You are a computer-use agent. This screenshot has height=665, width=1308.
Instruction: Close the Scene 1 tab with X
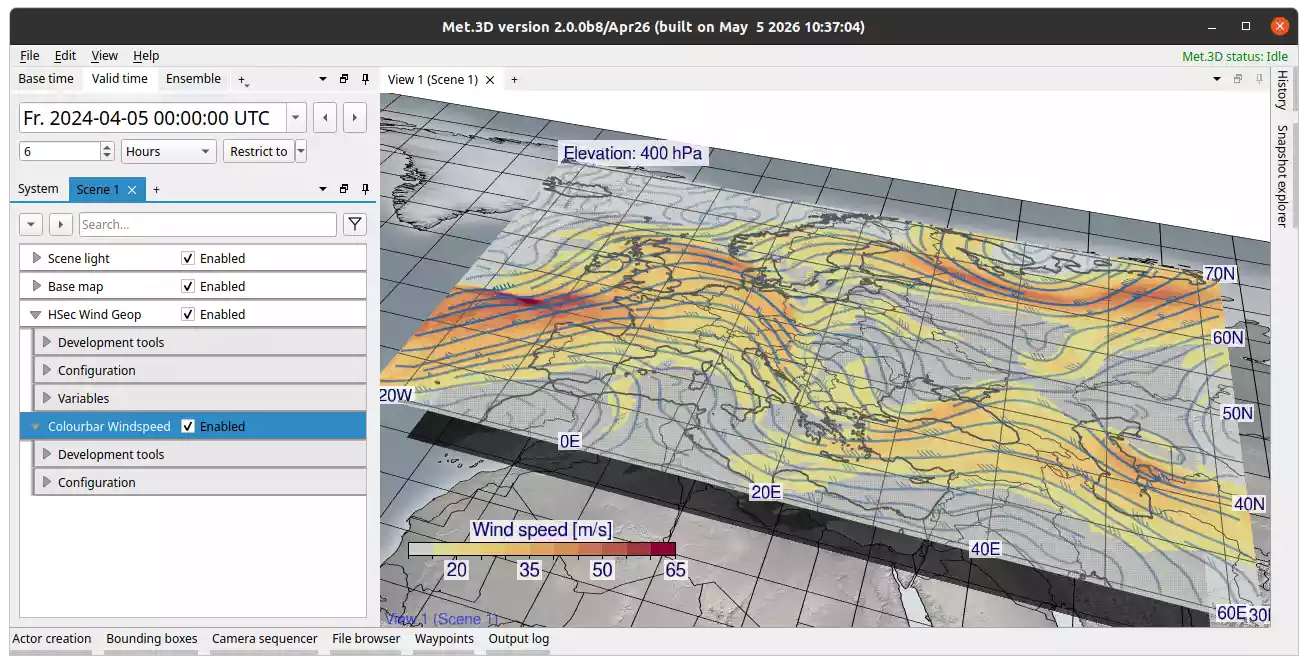pos(131,189)
